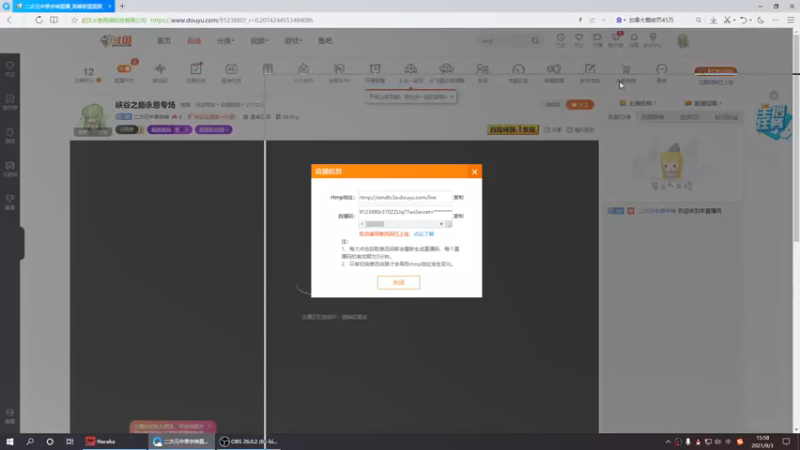This screenshot has width=800, height=450.
Task: Click the orange follow heart button
Action: coord(580,105)
